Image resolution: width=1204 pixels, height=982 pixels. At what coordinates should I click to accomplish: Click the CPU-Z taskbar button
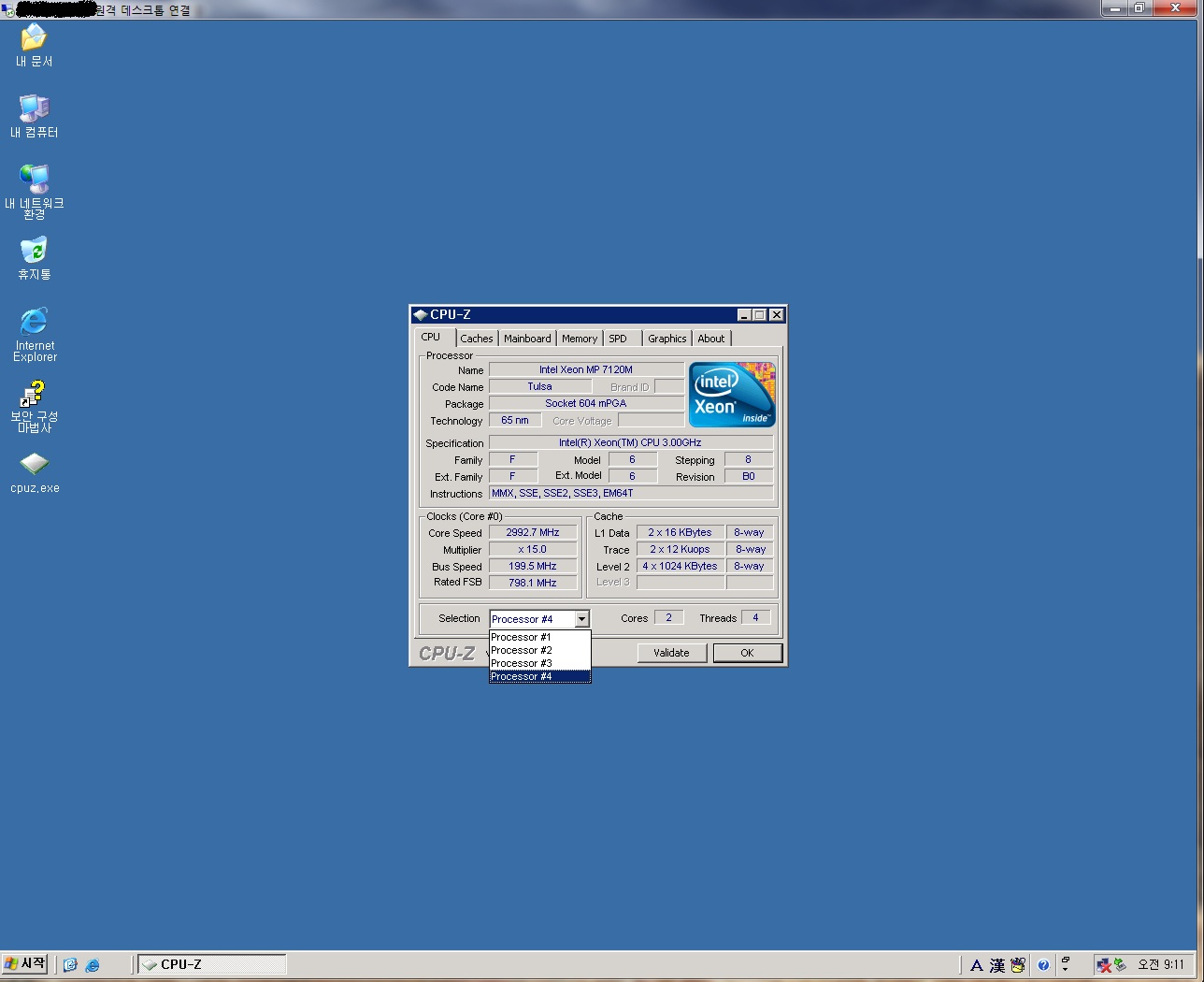coord(212,964)
